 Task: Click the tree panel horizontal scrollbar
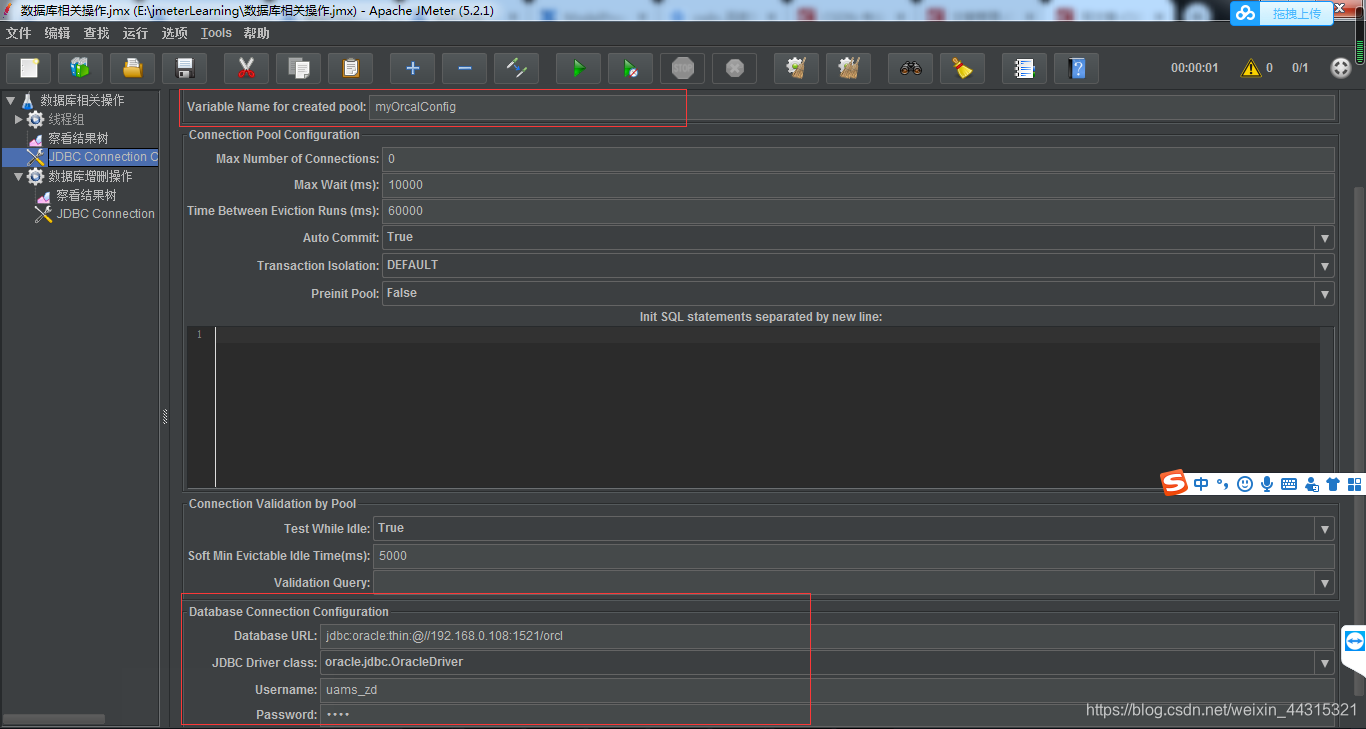click(x=54, y=719)
